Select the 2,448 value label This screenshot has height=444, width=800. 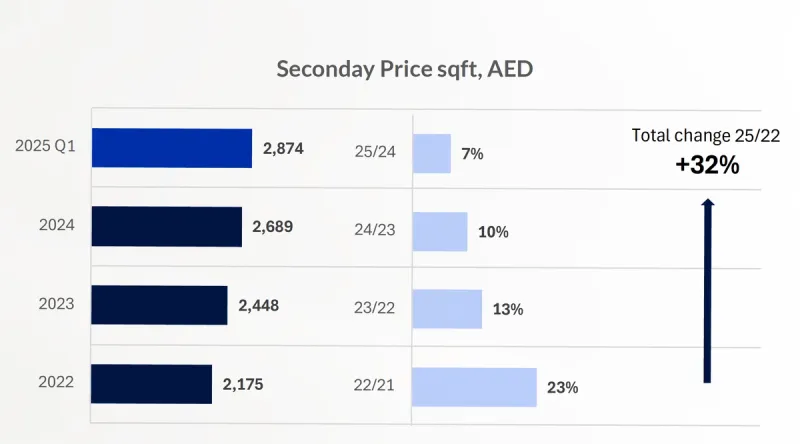click(x=258, y=305)
